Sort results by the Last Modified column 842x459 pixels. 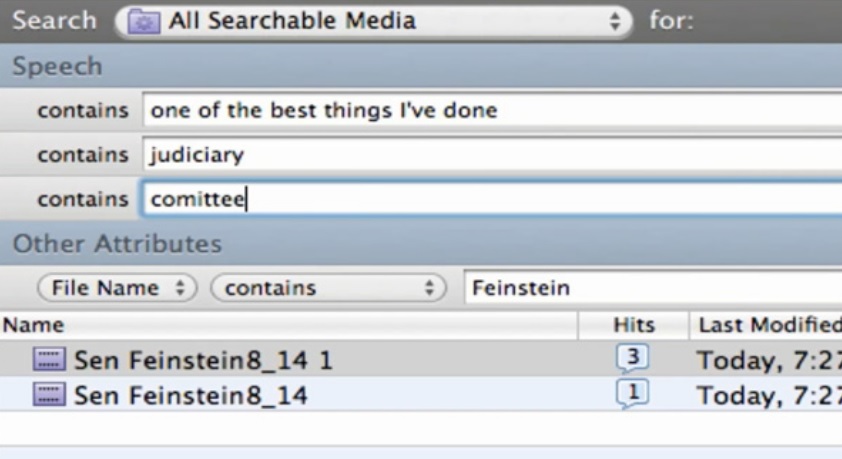click(x=766, y=325)
